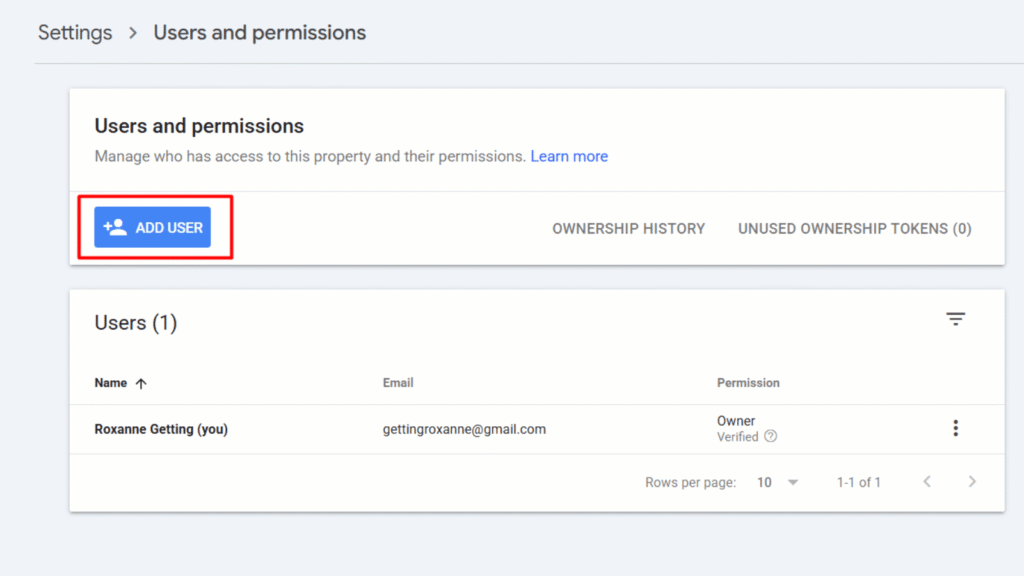Screen dimensions: 1024x576
Task: Click the Name column header
Action: click(x=110, y=383)
